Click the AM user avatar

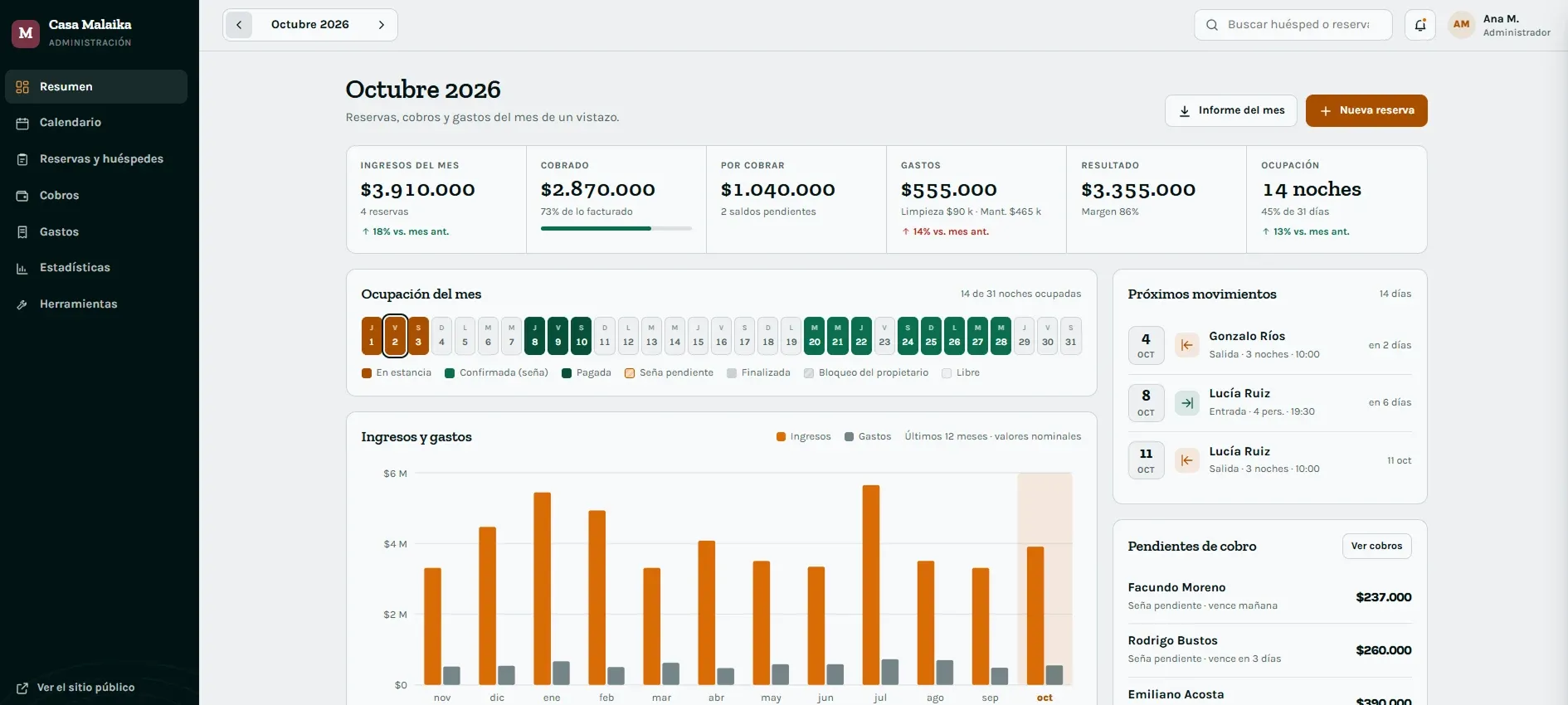coord(1462,25)
